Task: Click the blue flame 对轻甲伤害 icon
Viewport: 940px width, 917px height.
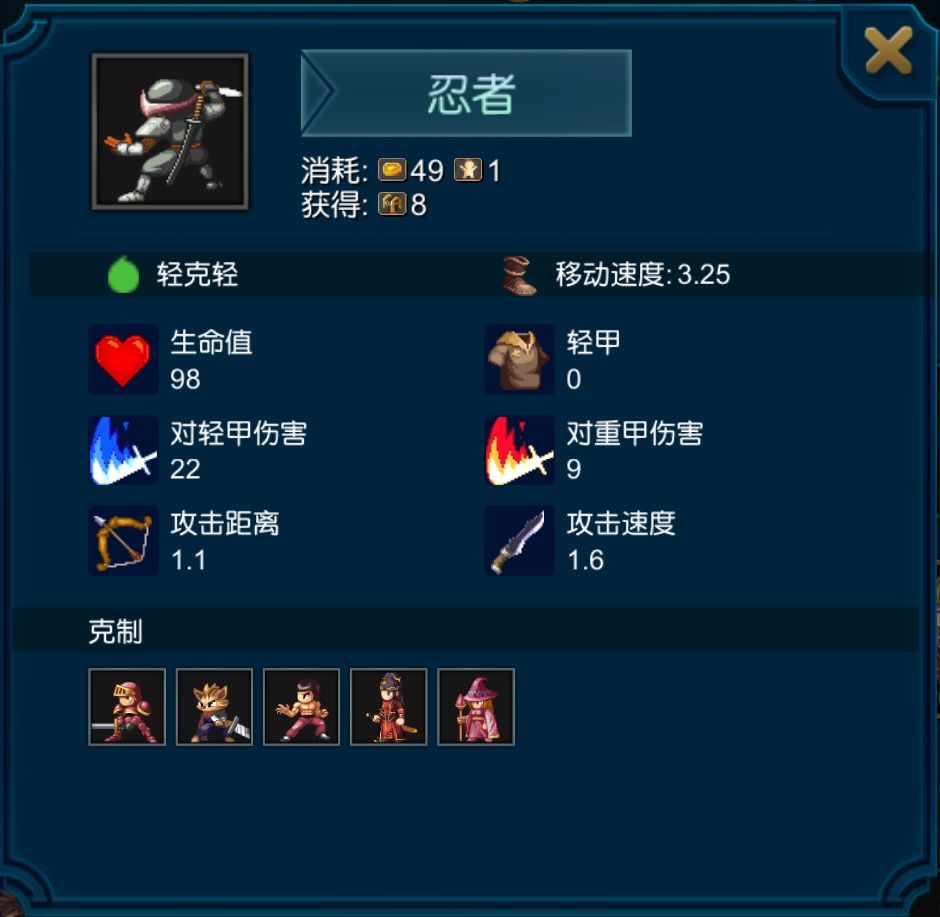Action: click(123, 450)
